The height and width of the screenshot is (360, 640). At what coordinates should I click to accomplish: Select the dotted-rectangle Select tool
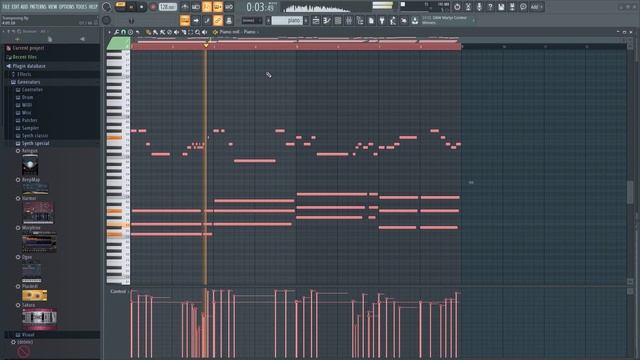(x=191, y=32)
